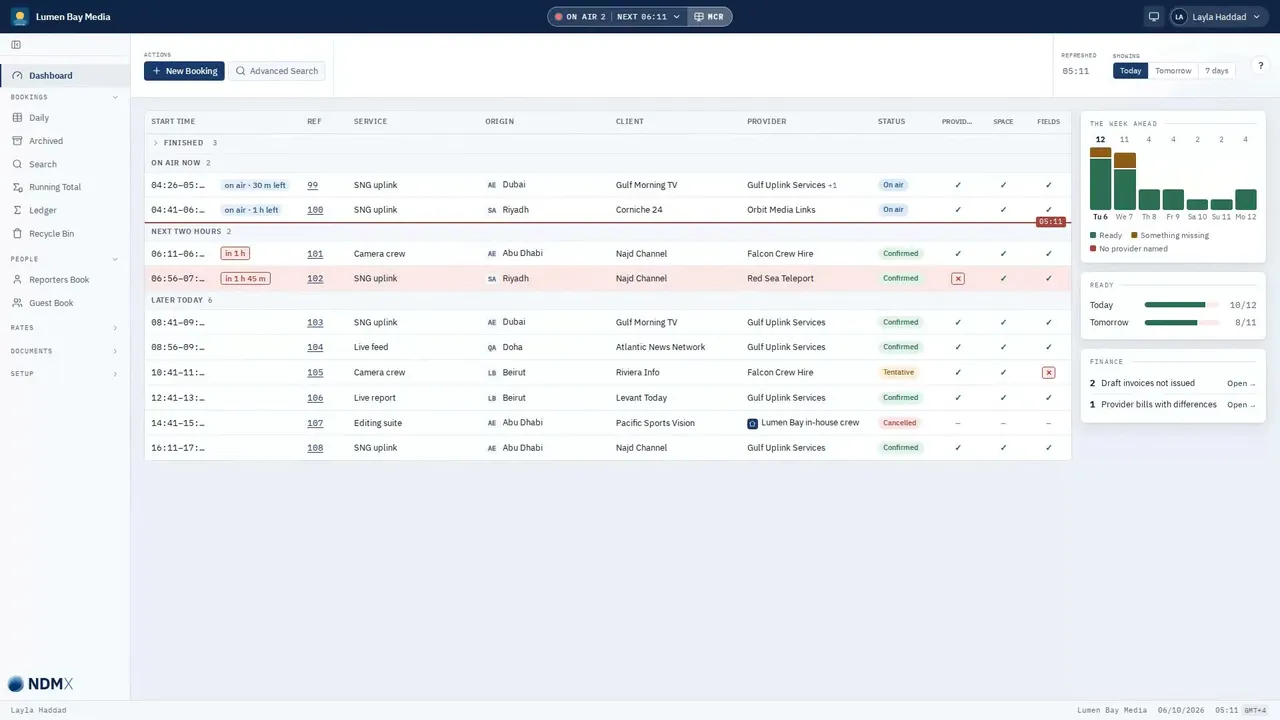Show Today's bookings
This screenshot has width=1280, height=720.
(x=1131, y=71)
